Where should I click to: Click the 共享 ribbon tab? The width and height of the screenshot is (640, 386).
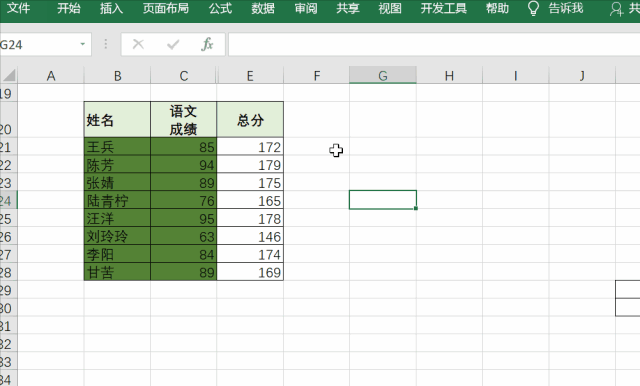(x=348, y=8)
